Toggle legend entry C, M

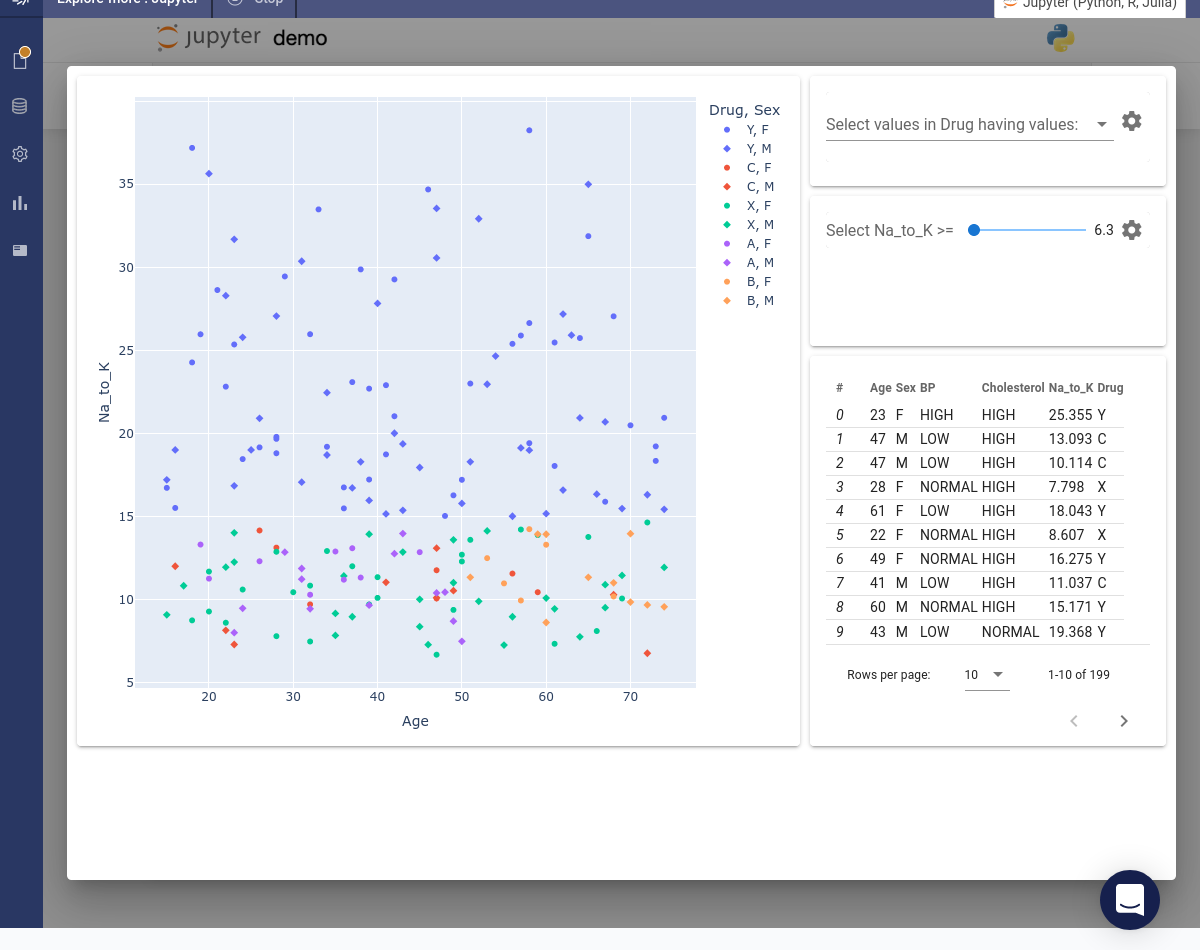point(746,187)
